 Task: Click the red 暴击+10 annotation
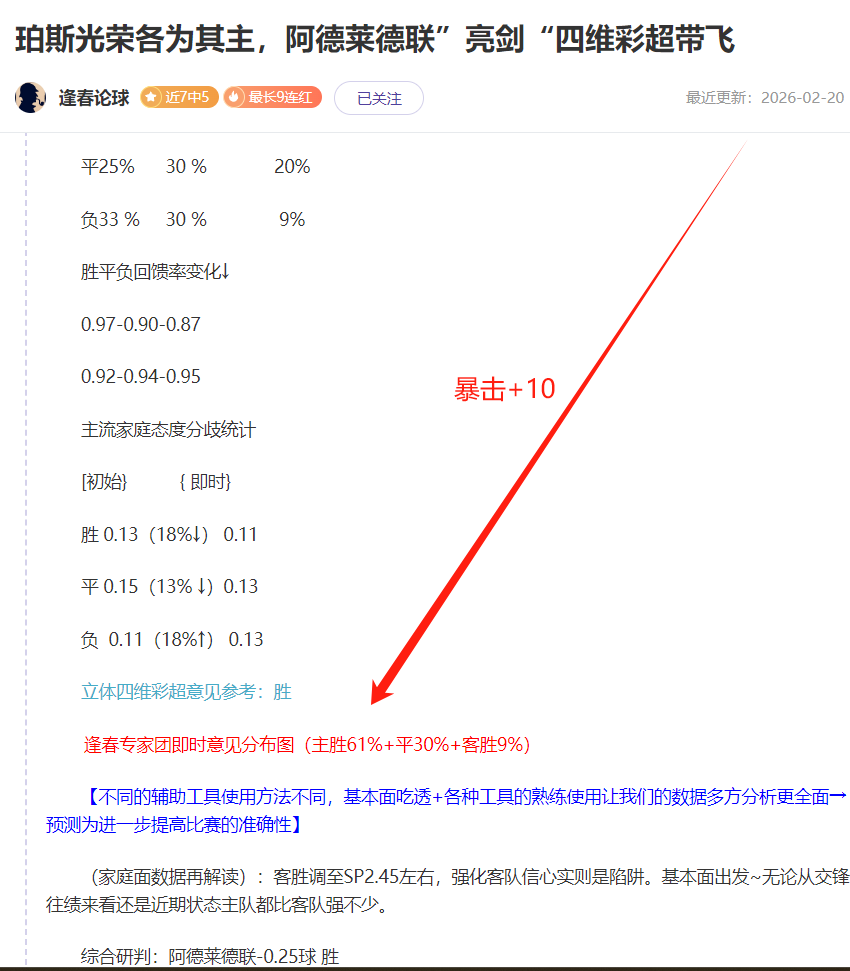(x=504, y=389)
